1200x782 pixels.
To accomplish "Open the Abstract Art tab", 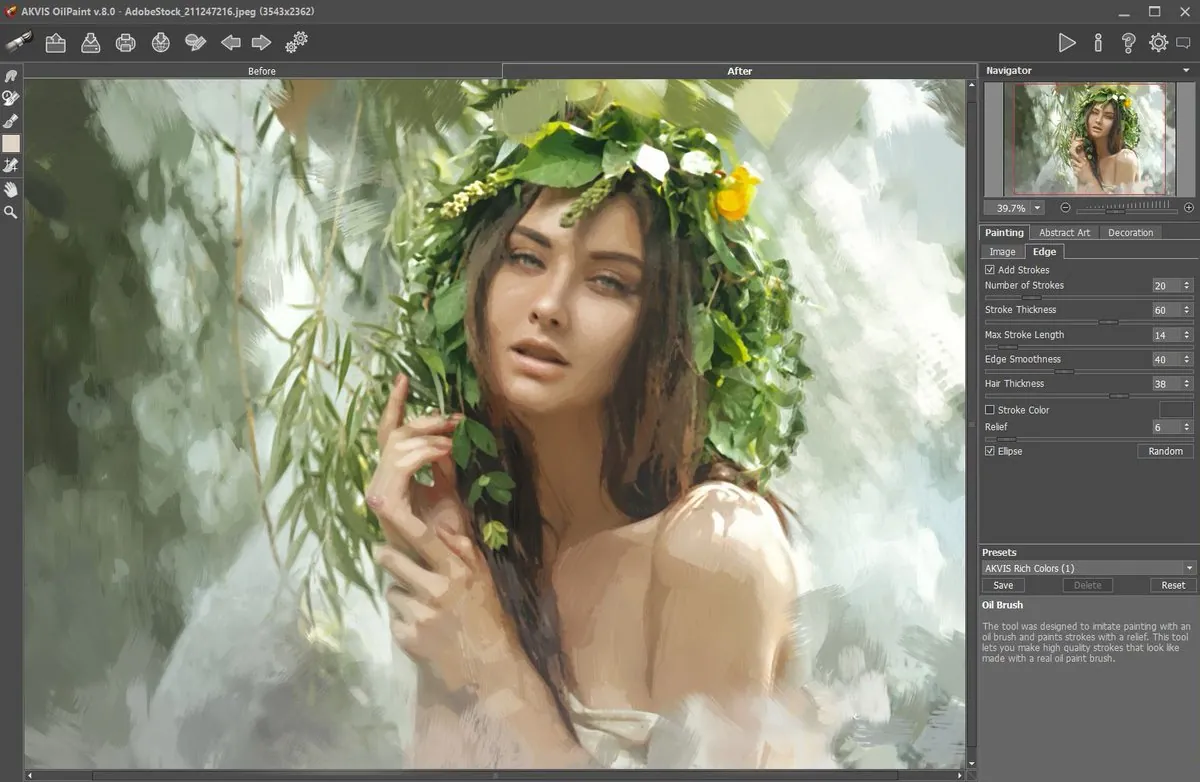I will pyautogui.click(x=1064, y=232).
